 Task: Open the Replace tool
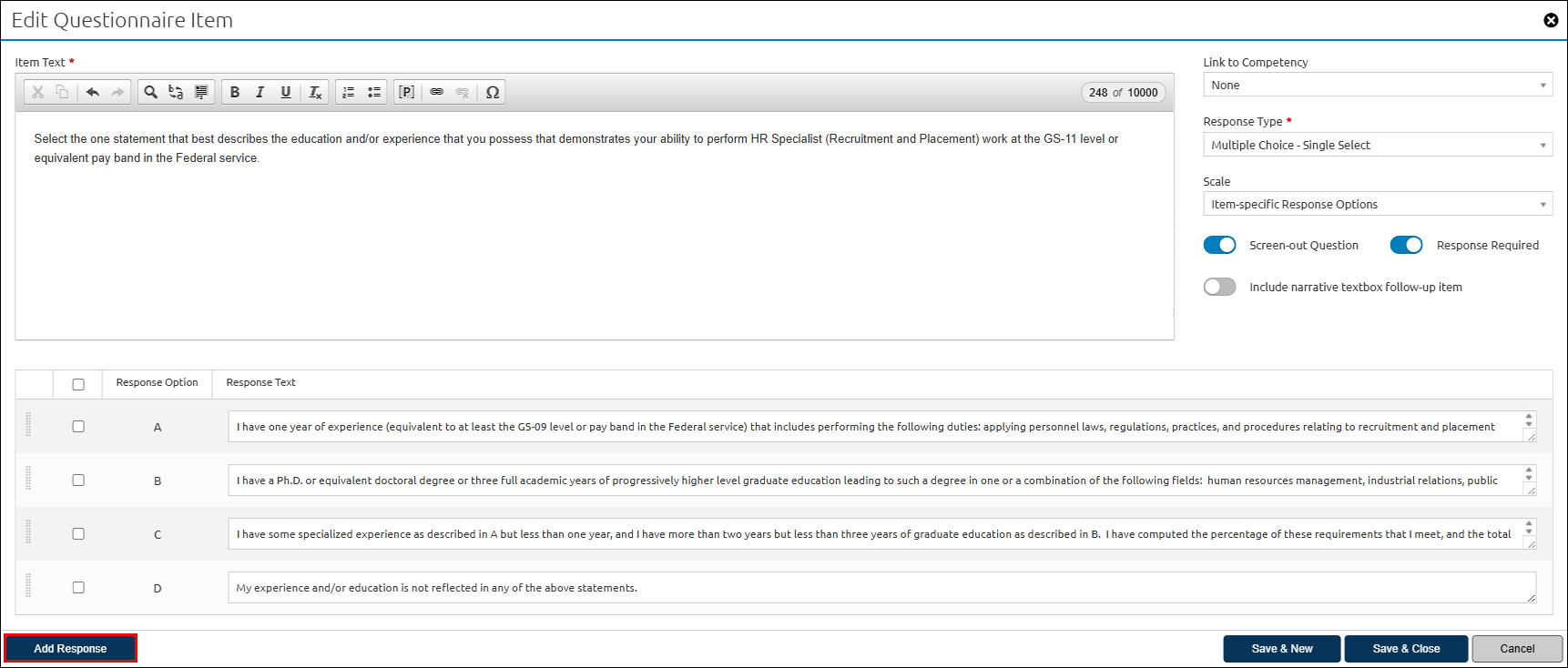[x=176, y=92]
